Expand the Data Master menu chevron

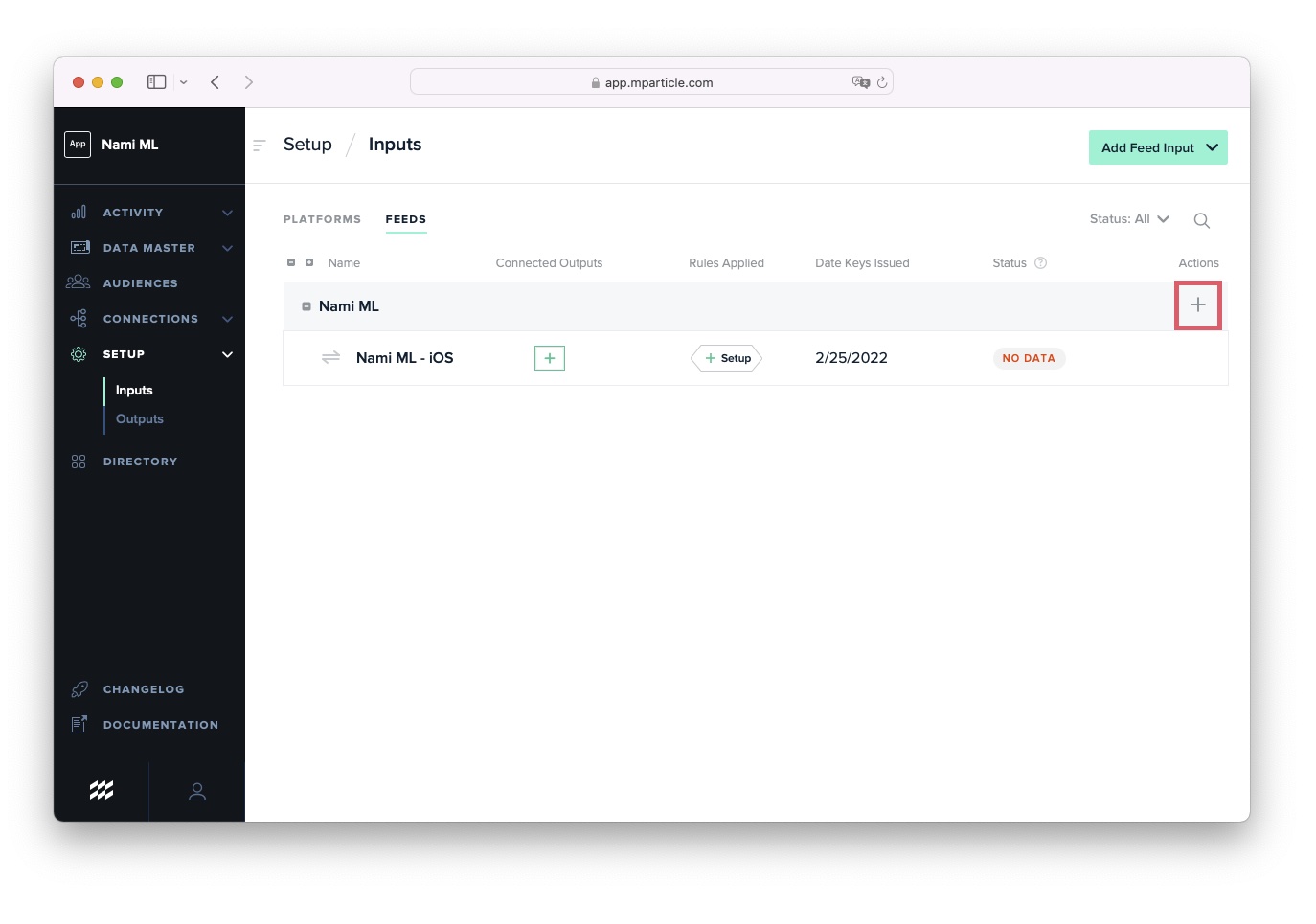pos(228,248)
